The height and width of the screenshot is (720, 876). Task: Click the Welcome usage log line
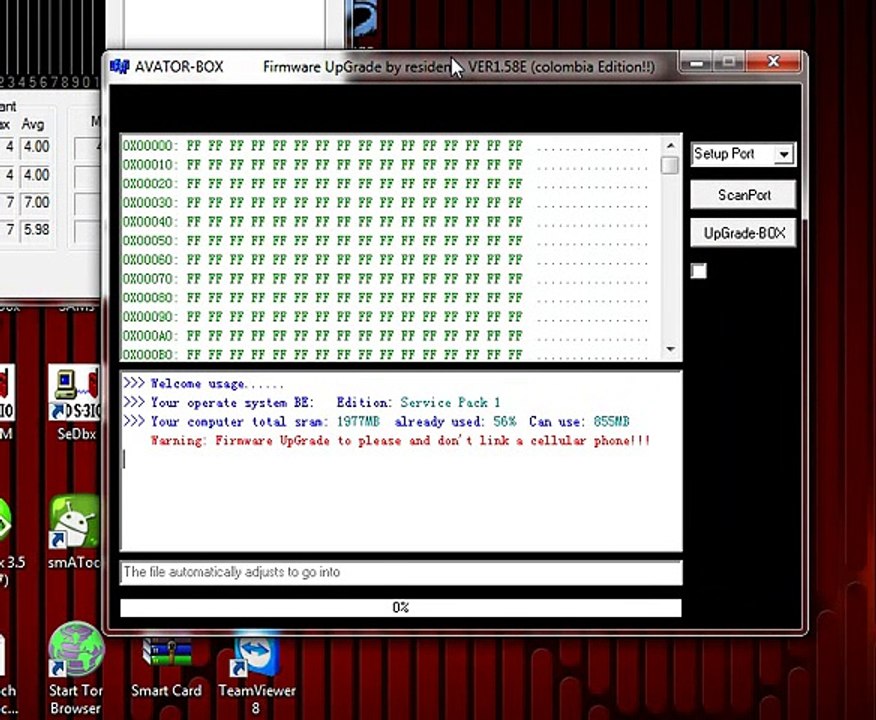204,384
